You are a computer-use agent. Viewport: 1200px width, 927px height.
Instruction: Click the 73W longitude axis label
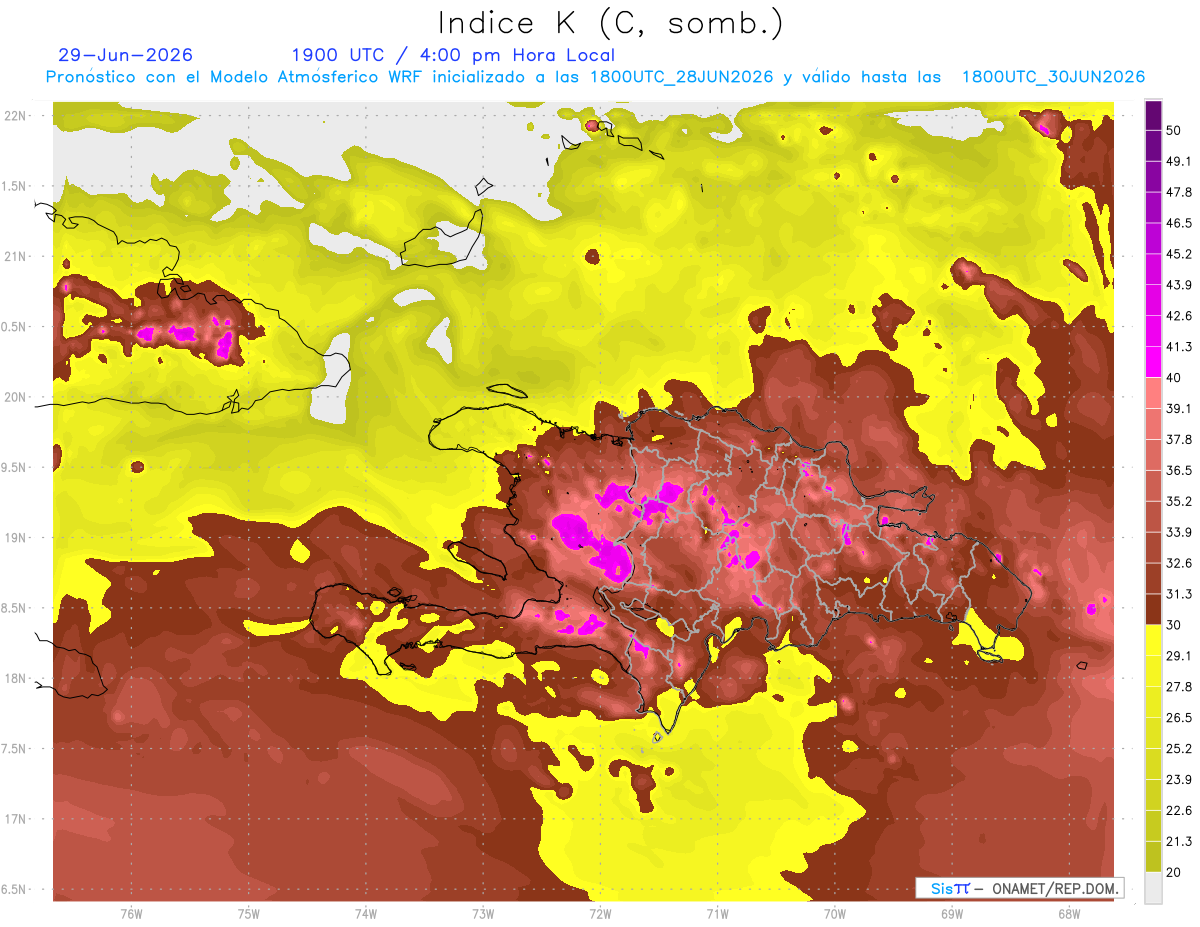click(482, 913)
